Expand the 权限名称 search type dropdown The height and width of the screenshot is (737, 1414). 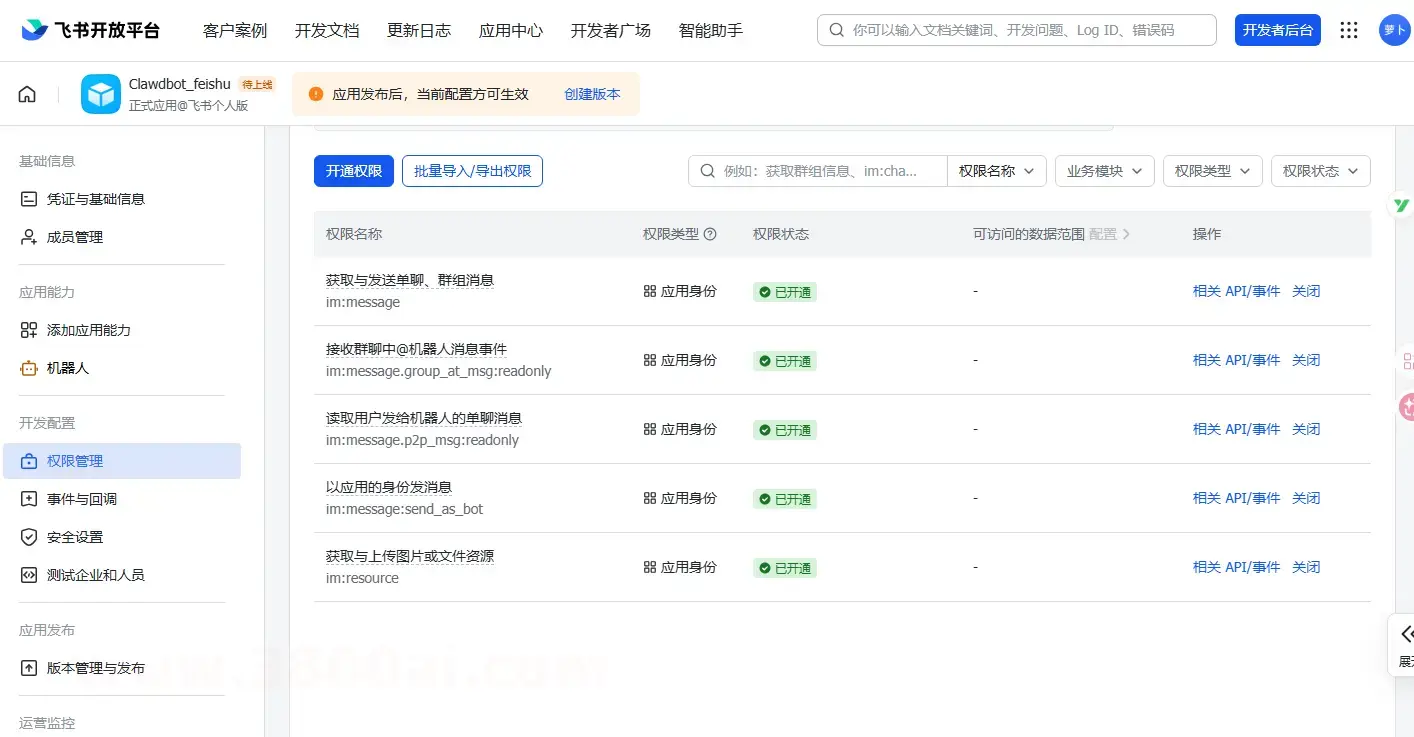(x=996, y=171)
